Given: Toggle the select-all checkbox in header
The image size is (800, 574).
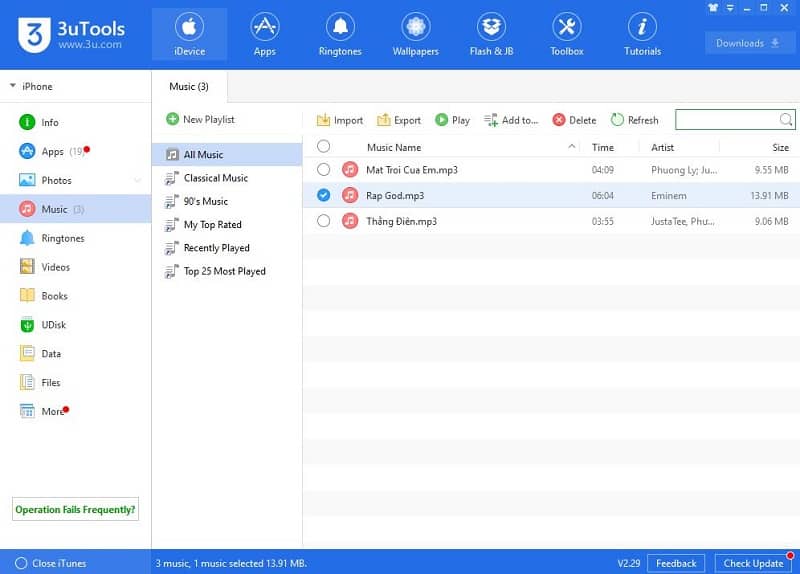Looking at the screenshot, I should (x=323, y=147).
